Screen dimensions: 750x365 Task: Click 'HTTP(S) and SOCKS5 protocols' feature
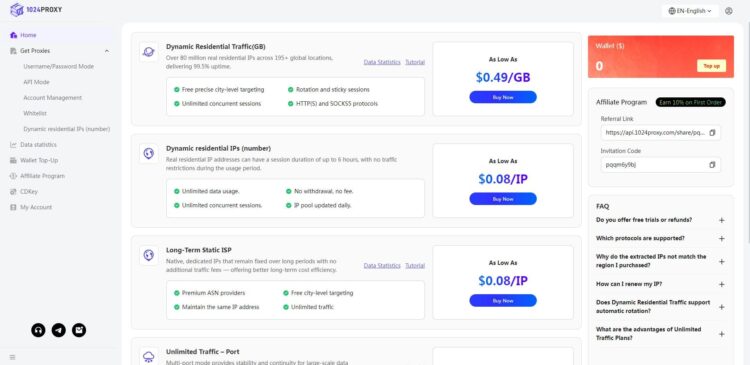coord(333,103)
